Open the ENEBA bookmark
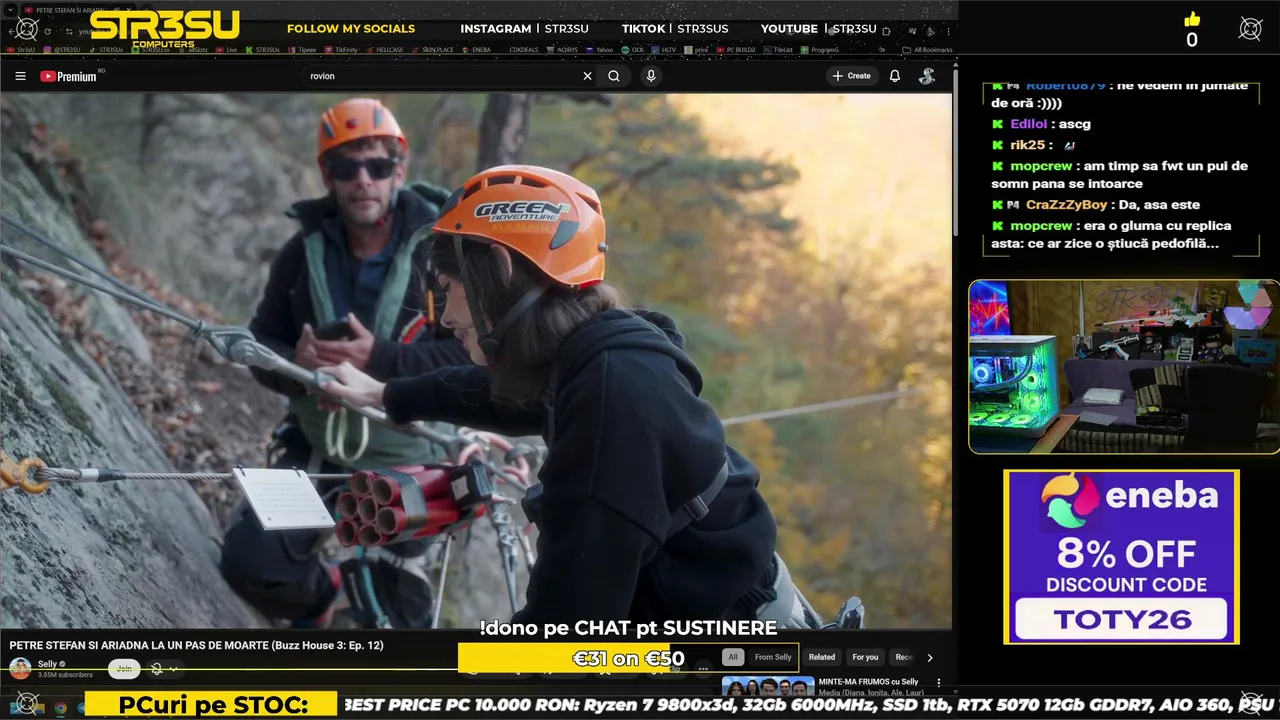The image size is (1280, 720). click(475, 50)
